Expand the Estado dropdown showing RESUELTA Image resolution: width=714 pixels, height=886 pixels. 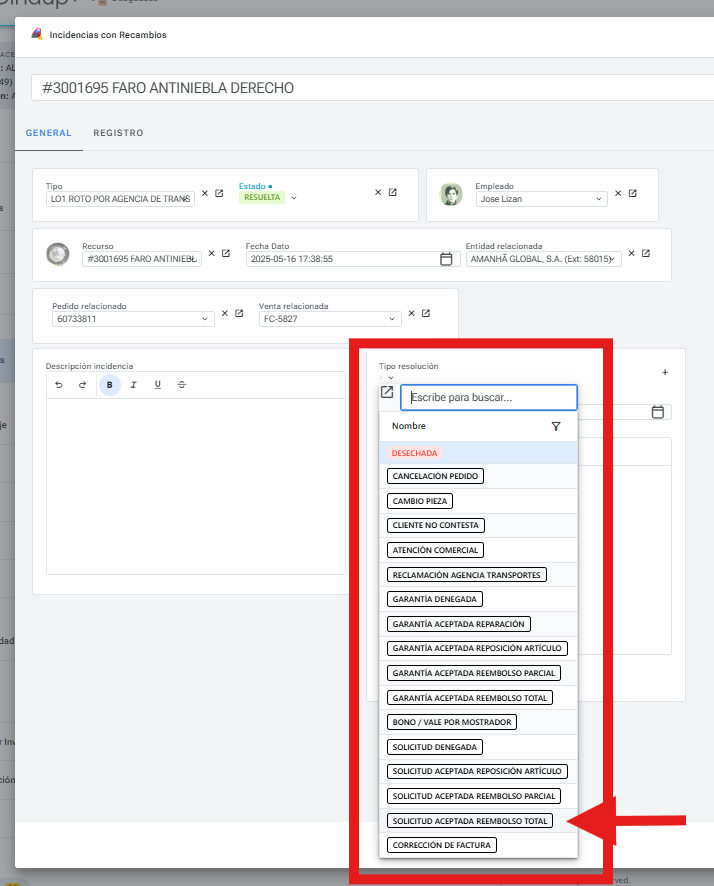294,198
